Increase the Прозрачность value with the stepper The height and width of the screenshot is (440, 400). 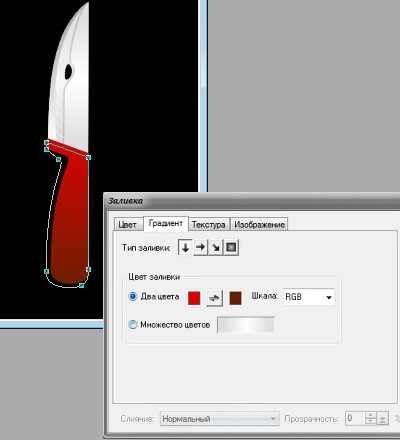pyautogui.click(x=371, y=415)
